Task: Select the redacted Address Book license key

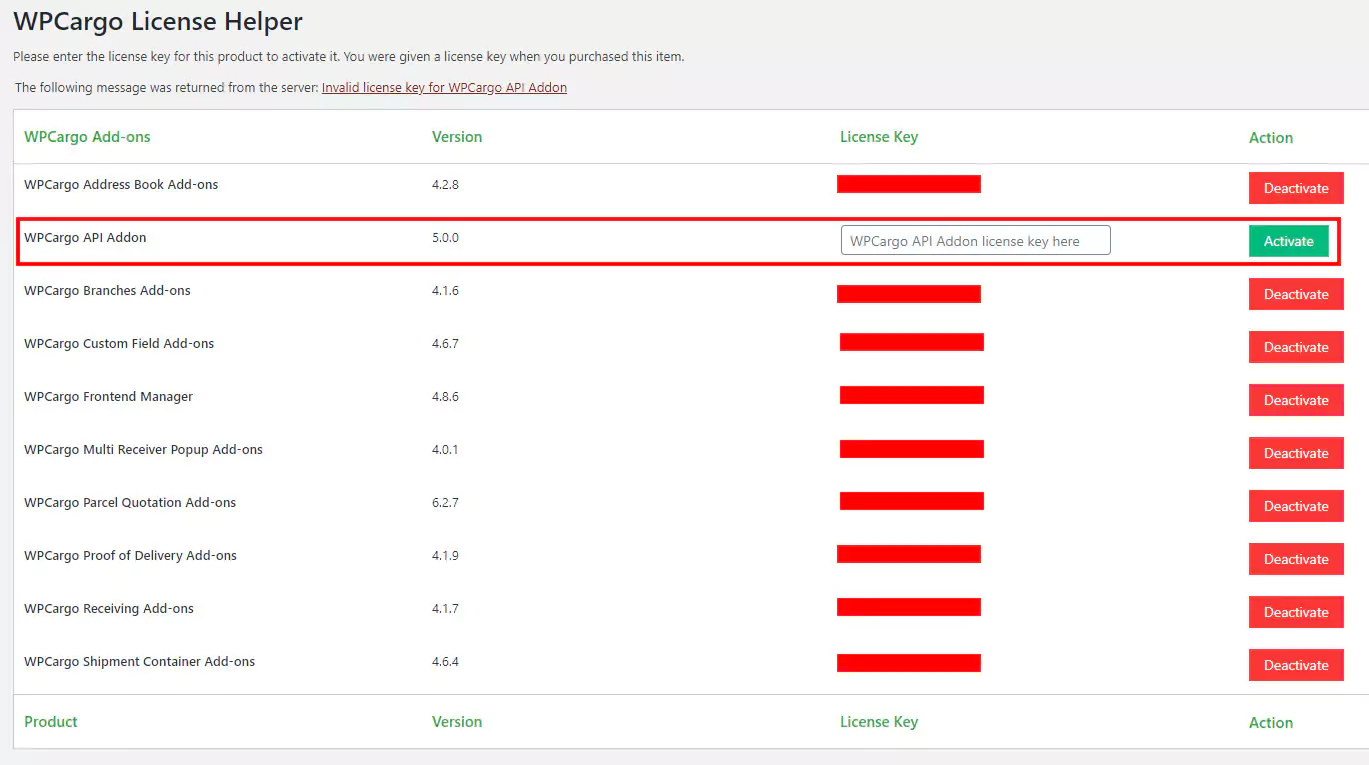Action: [908, 184]
